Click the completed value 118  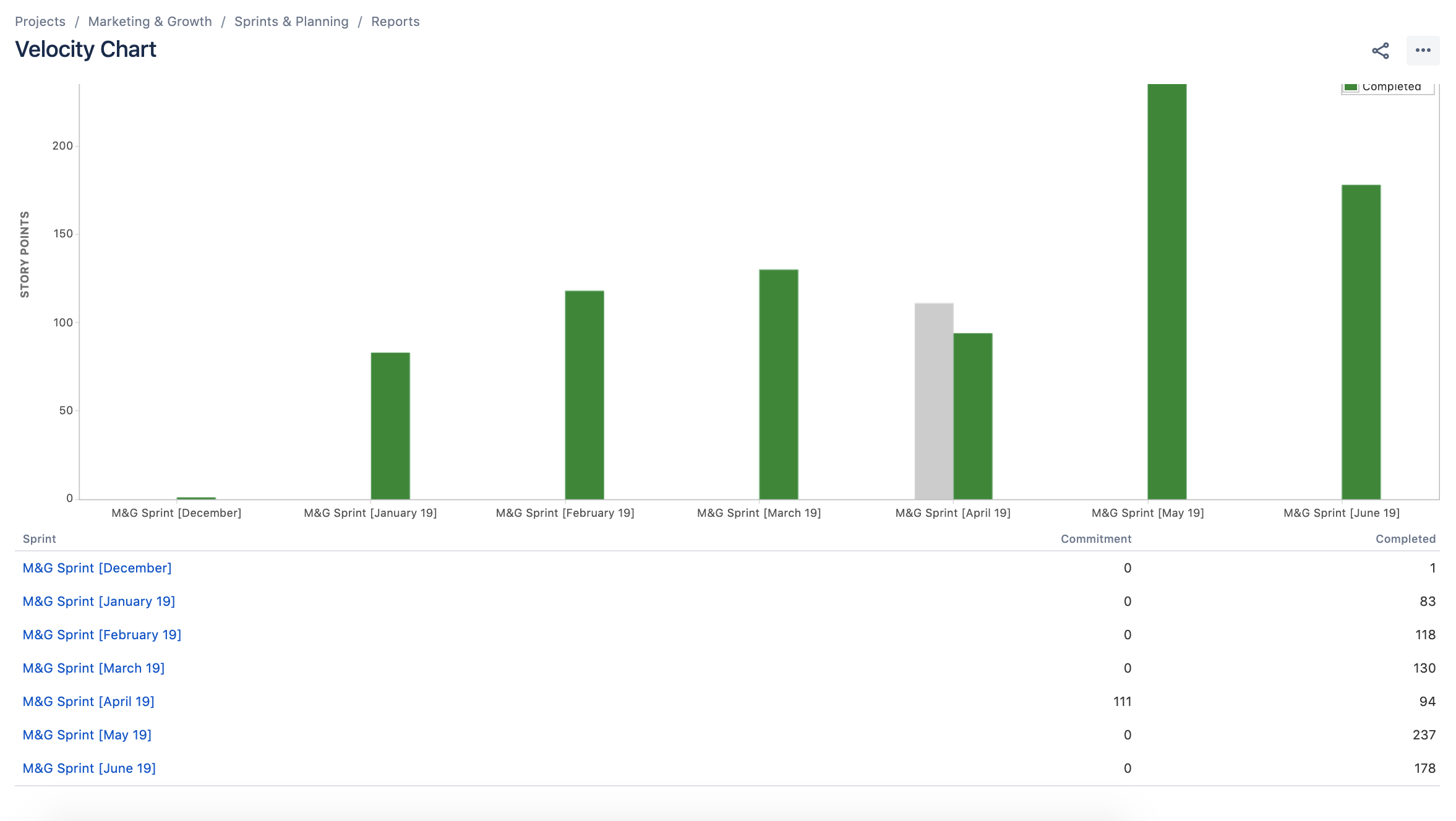coord(1426,635)
